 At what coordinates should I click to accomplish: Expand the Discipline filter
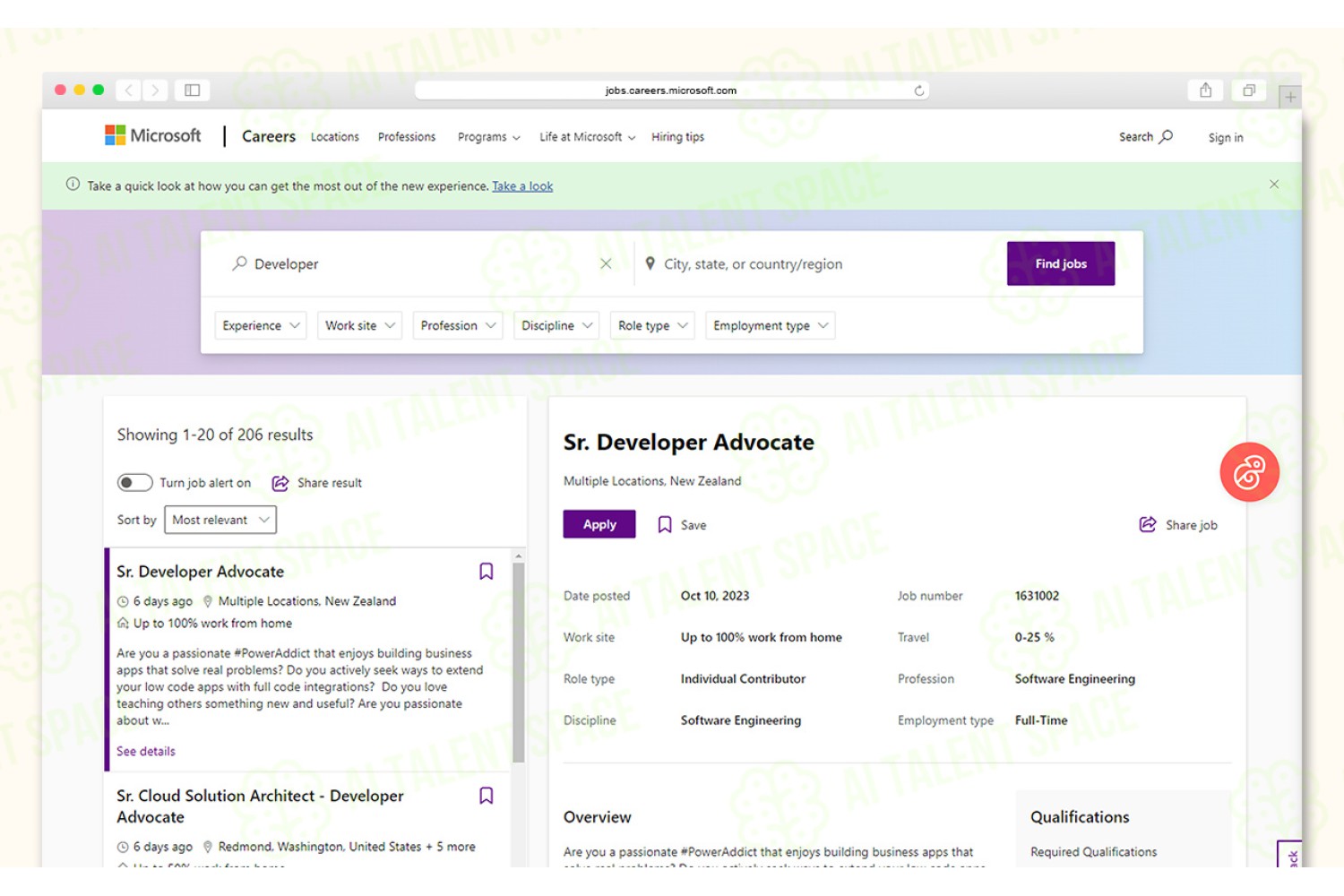(x=556, y=325)
